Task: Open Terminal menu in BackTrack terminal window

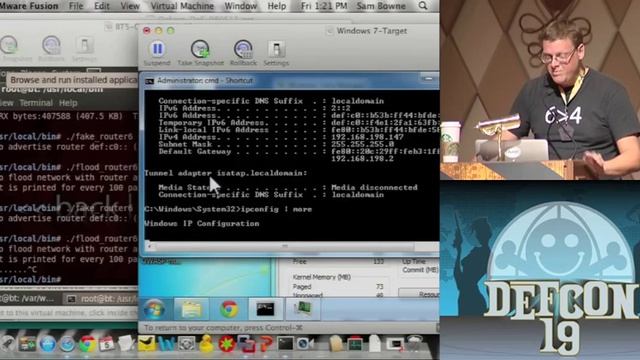Action: click(36, 103)
